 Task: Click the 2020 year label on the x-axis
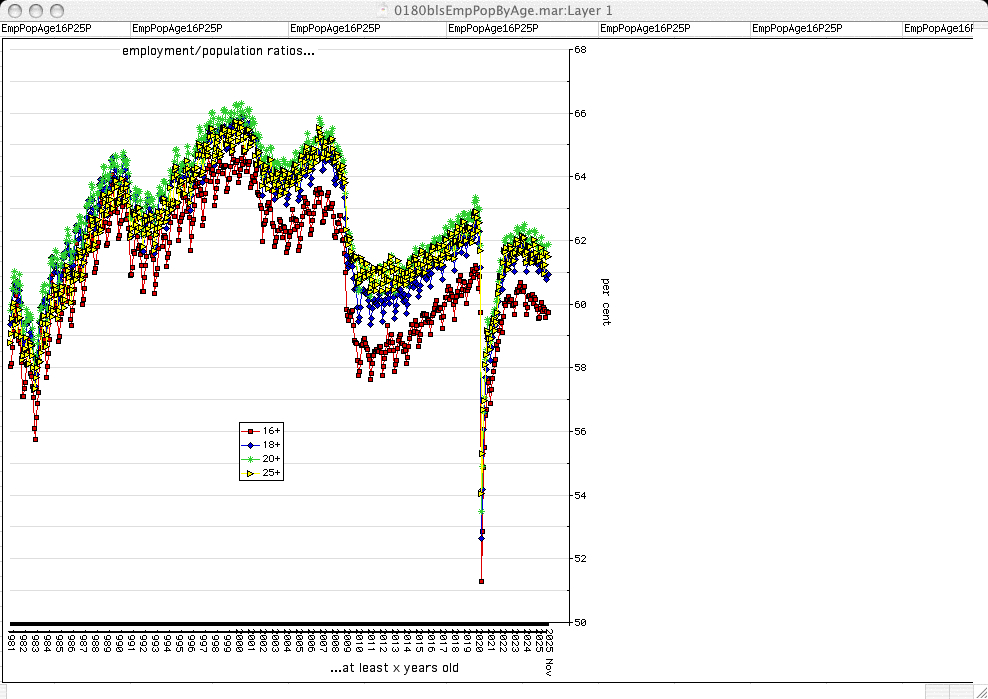point(480,640)
